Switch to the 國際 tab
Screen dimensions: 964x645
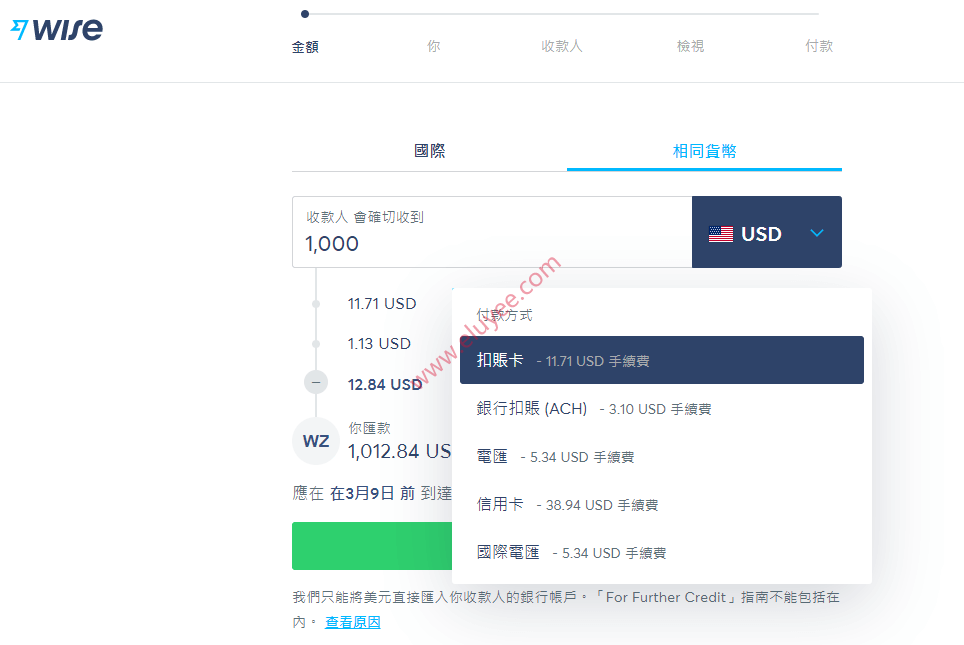click(430, 151)
